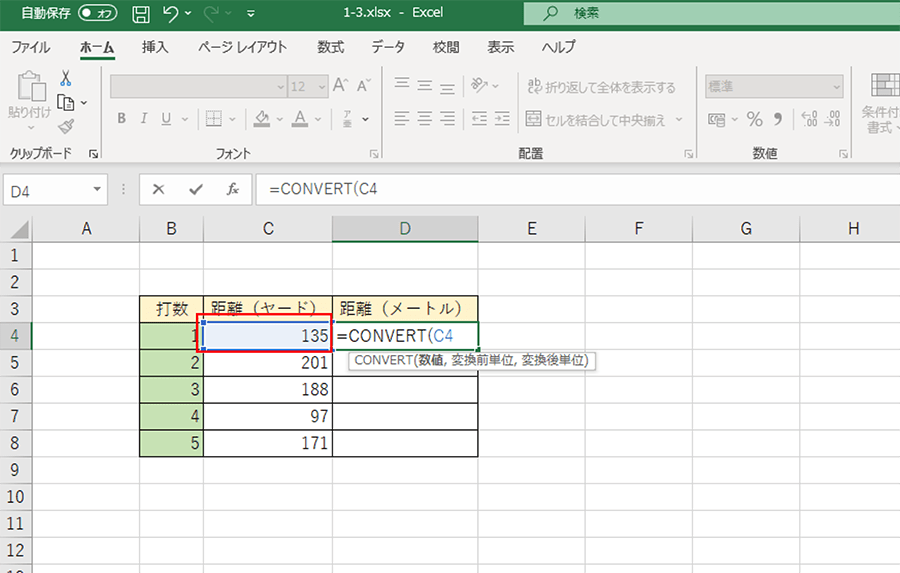This screenshot has width=900, height=573.
Task: Click the Paste (貼り付け) clipboard icon
Action: click(31, 86)
